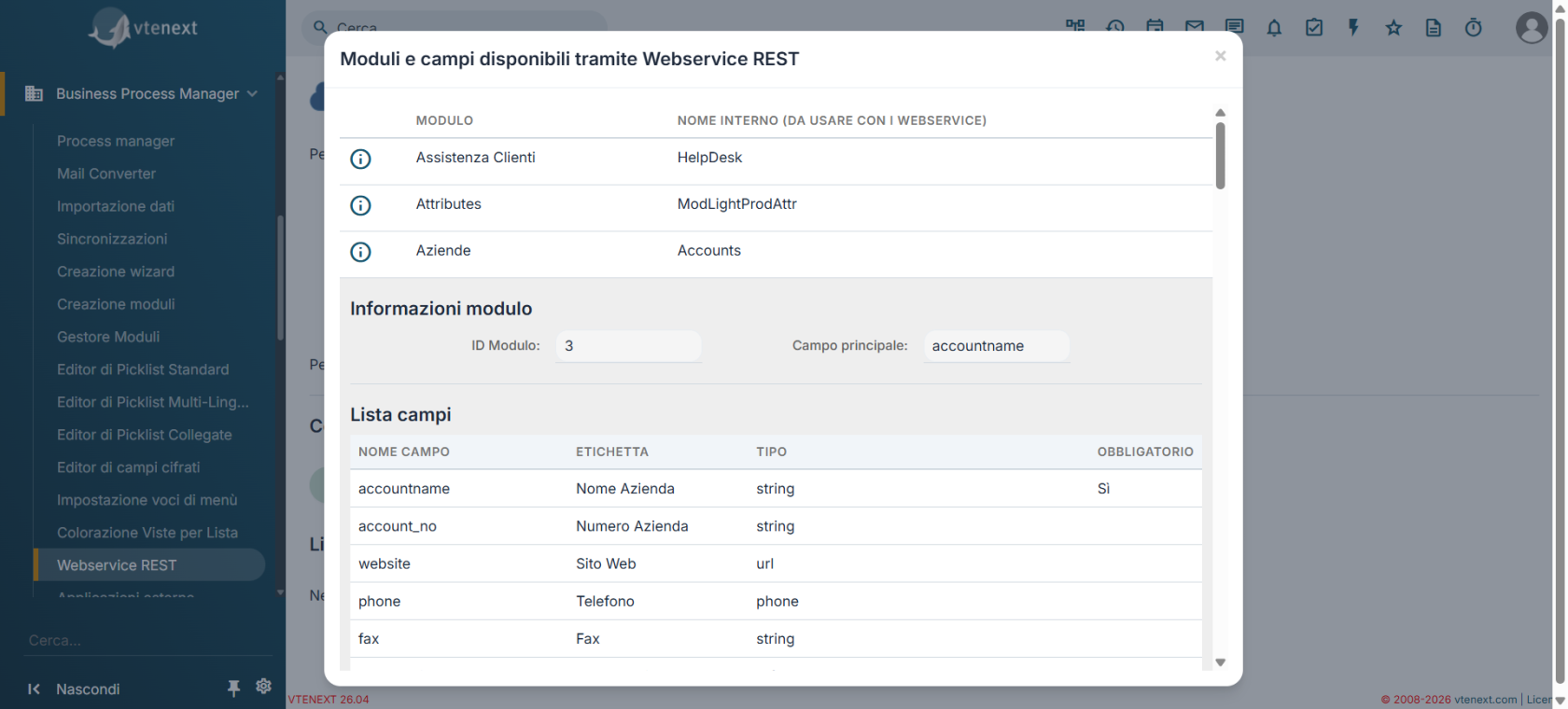
Task: Click the dialog scrollbar thumb
Action: 1220,155
